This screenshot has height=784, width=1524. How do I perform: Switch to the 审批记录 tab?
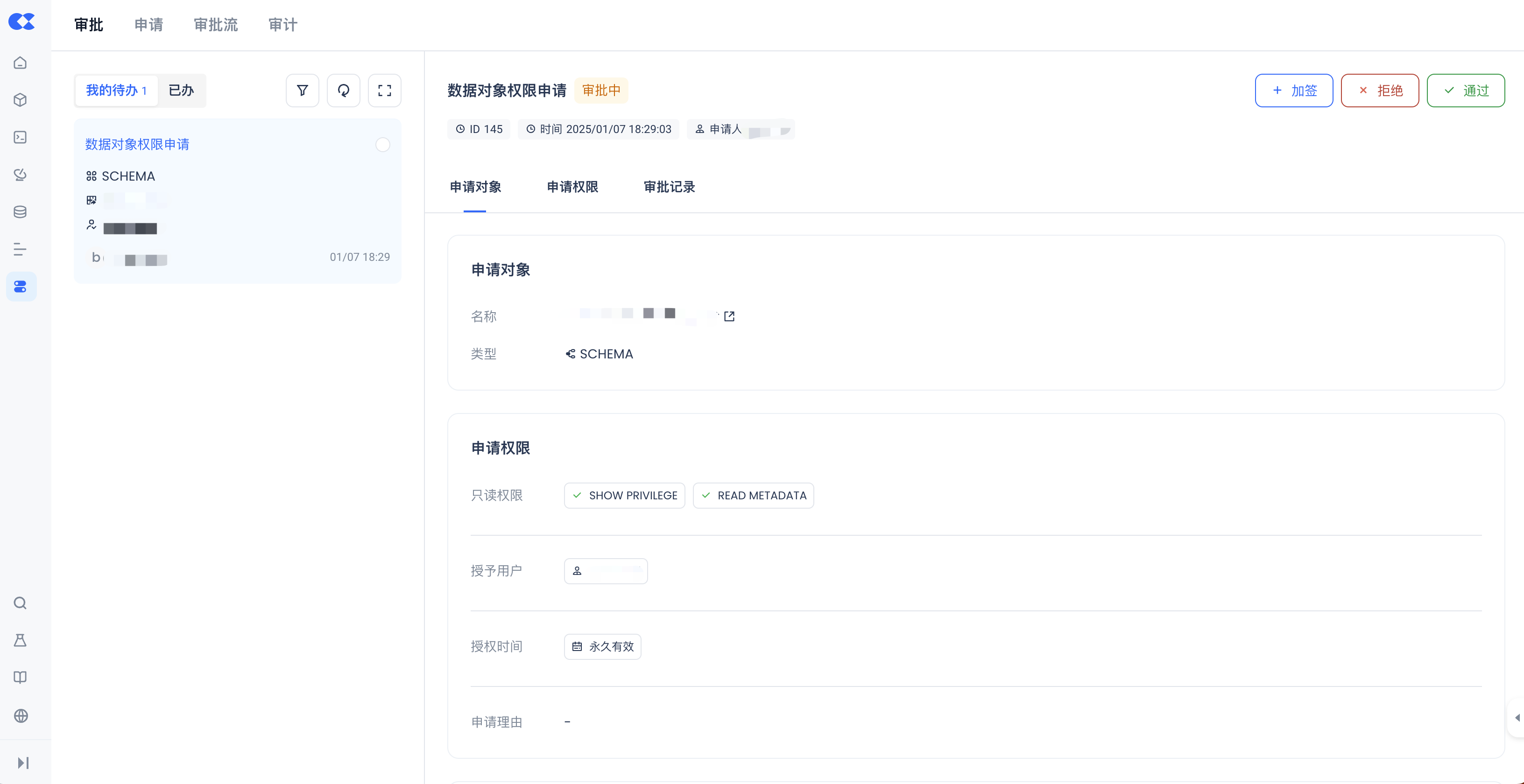[669, 187]
